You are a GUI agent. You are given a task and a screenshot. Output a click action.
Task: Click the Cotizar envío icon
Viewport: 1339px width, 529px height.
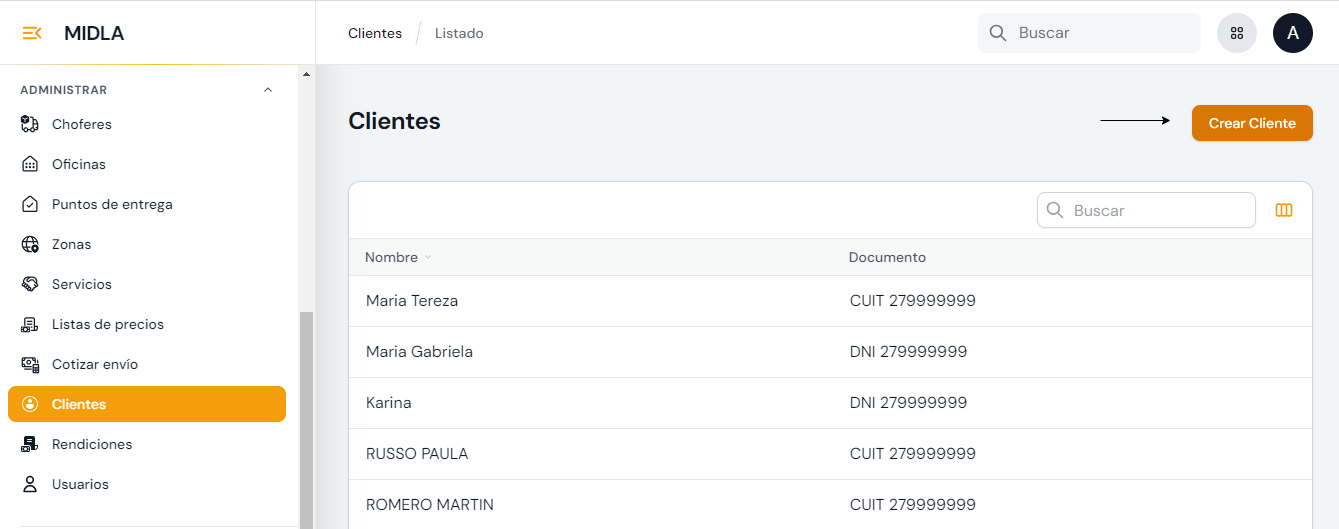click(30, 364)
